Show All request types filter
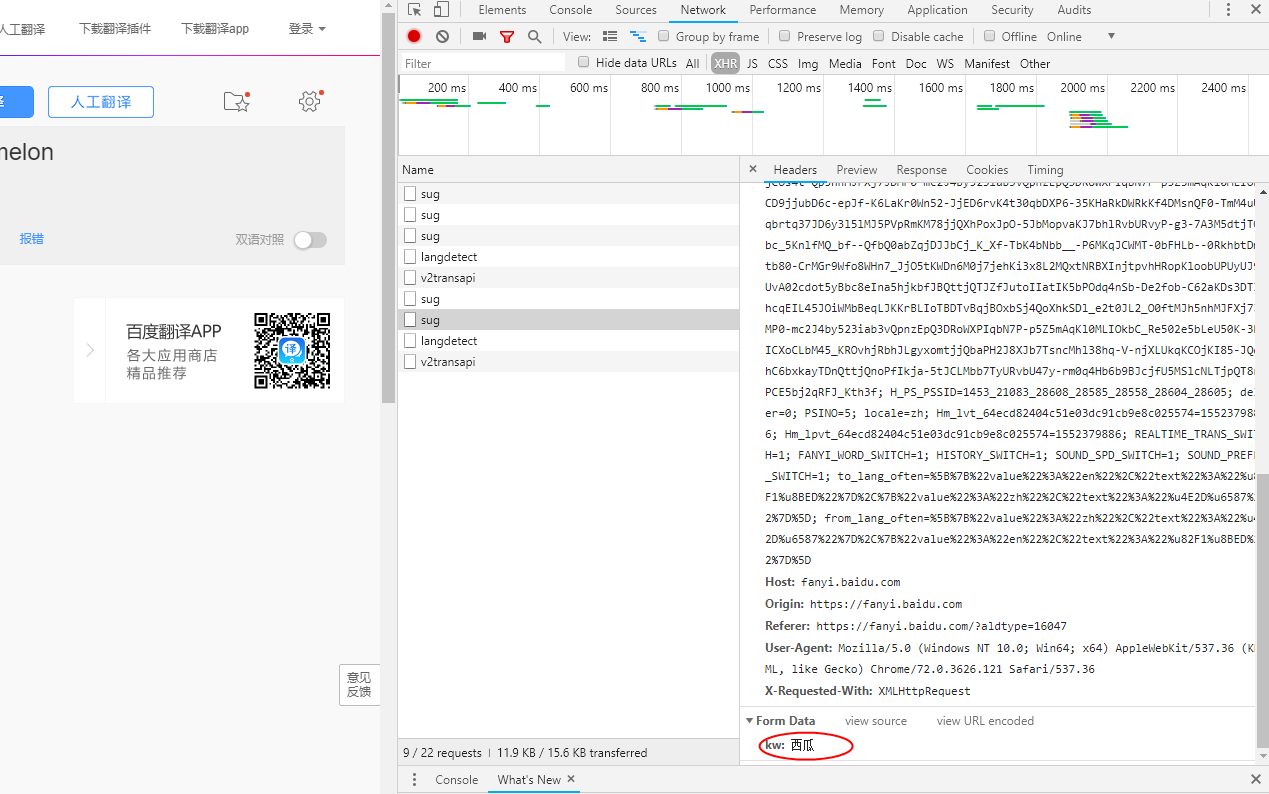Viewport: 1269px width, 794px height. point(692,63)
